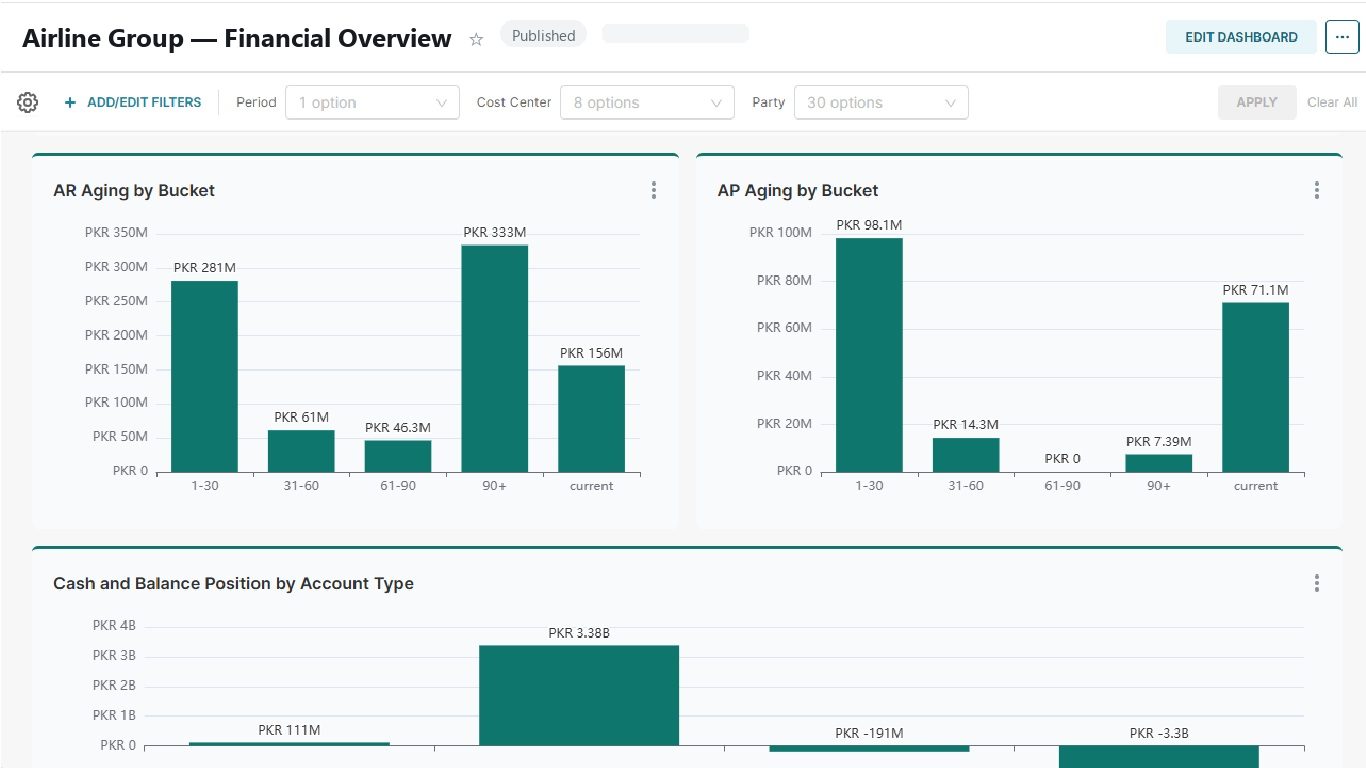Open the Party filter dropdown
Image resolution: width=1366 pixels, height=768 pixels.
(x=881, y=102)
